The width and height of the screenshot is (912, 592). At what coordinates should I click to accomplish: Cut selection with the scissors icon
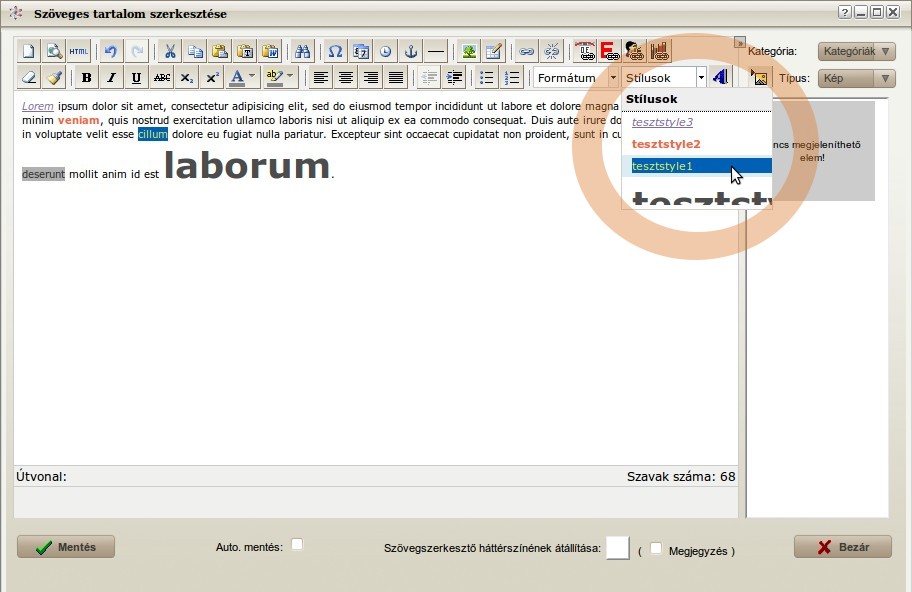click(x=170, y=51)
